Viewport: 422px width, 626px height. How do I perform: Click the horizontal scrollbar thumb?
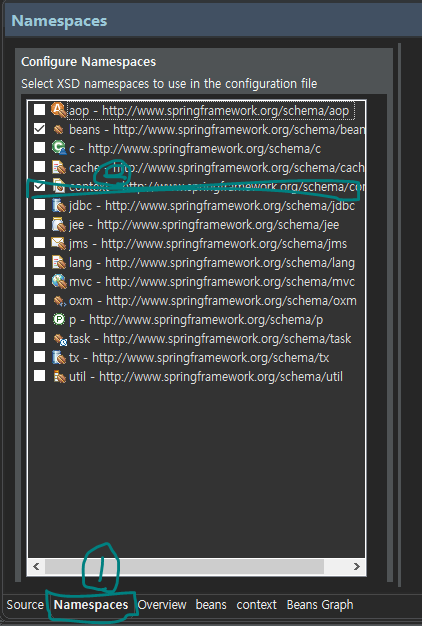coord(184,566)
